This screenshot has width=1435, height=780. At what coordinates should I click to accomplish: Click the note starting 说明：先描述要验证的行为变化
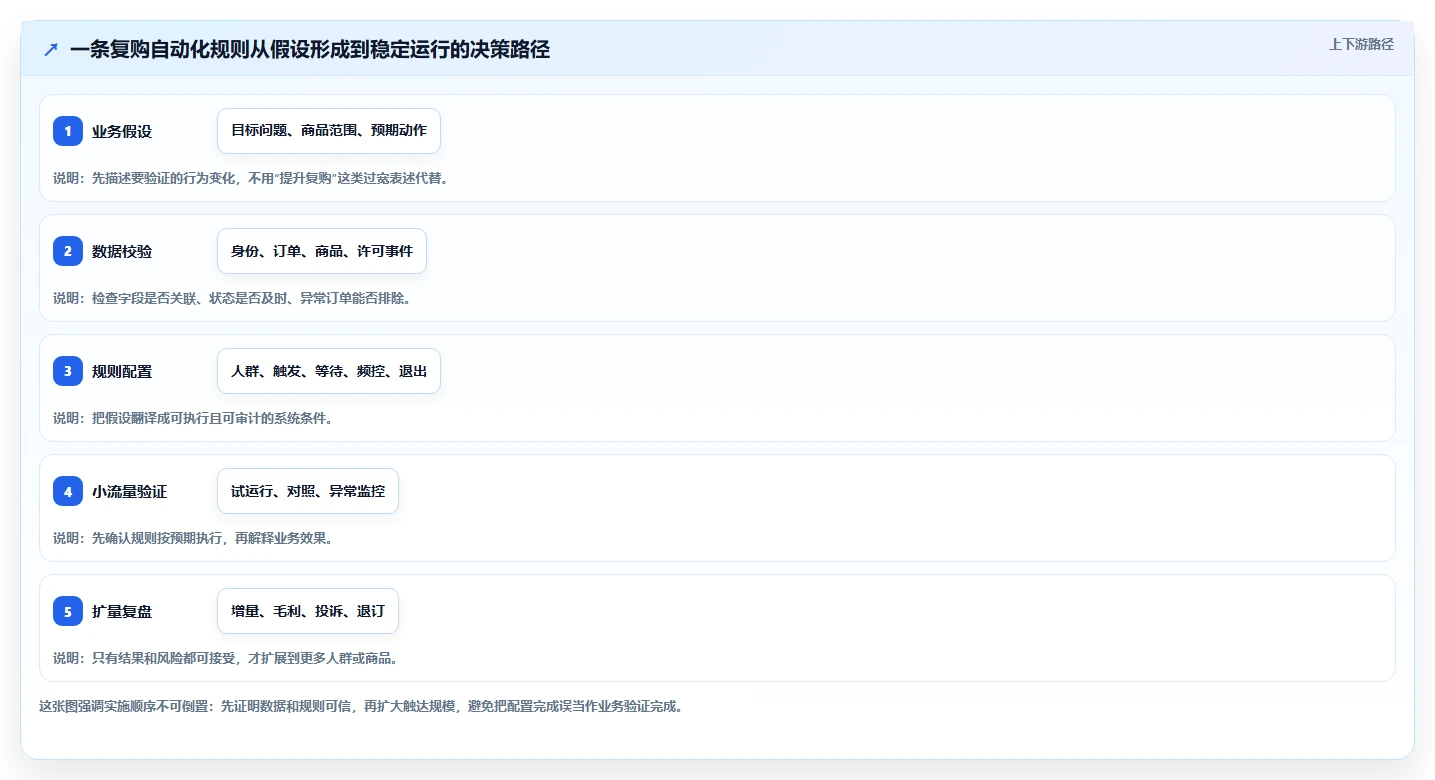coord(251,178)
